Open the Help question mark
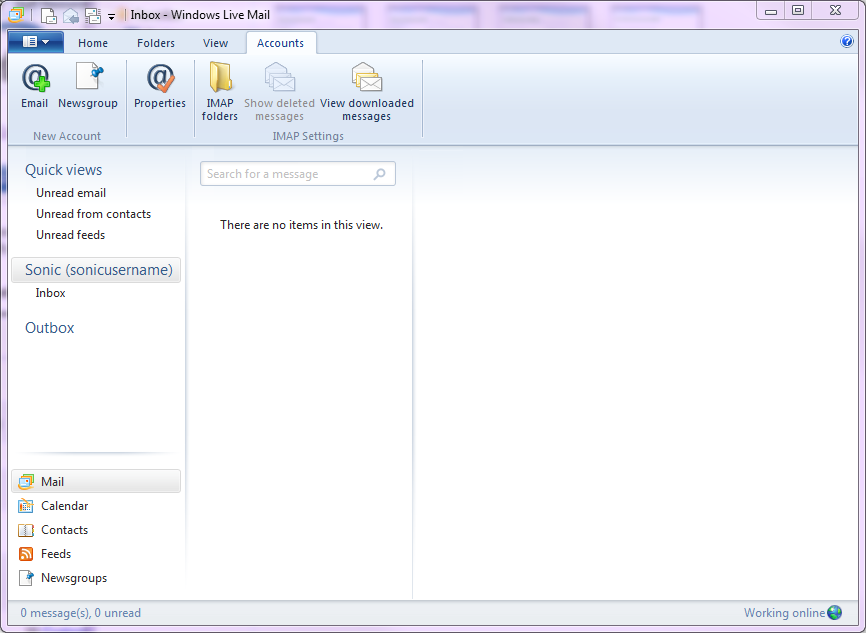Viewport: 866px width, 633px height. [847, 43]
